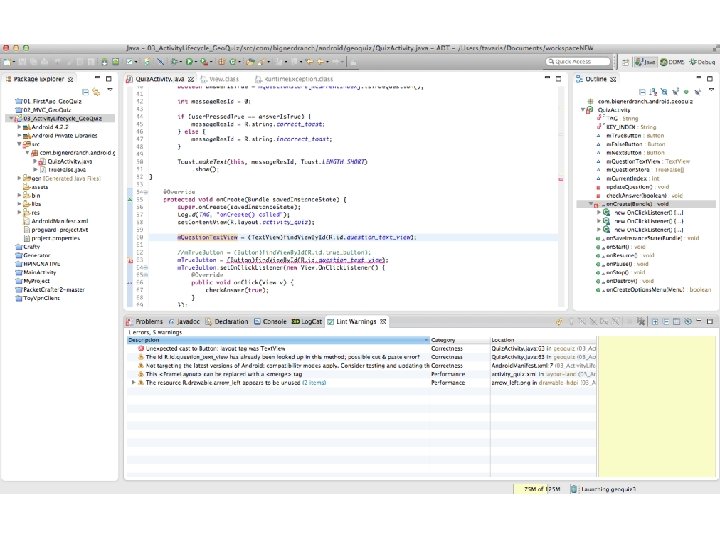Switch to the LogCat tab

click(307, 321)
